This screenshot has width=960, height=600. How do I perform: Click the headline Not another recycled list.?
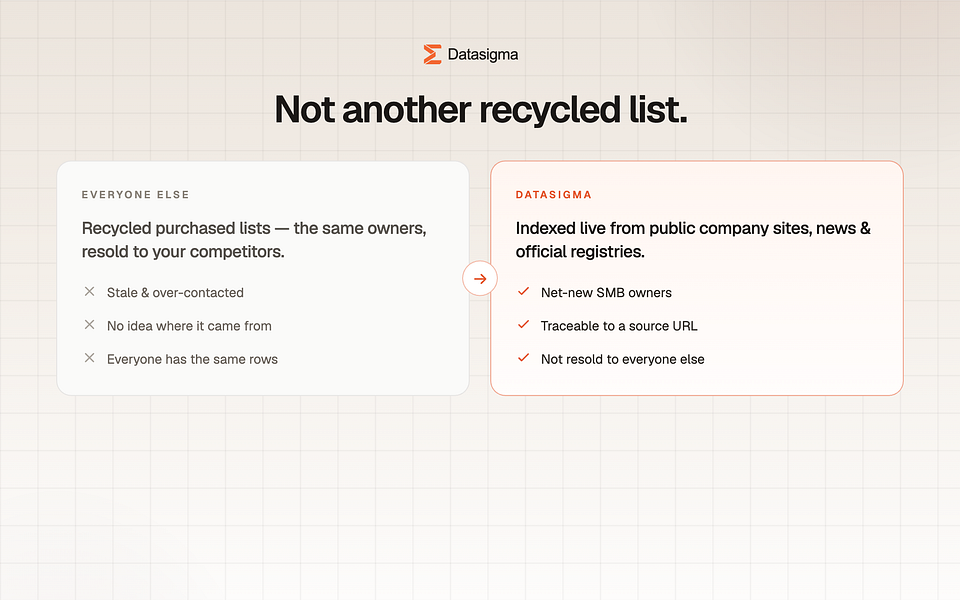click(481, 110)
